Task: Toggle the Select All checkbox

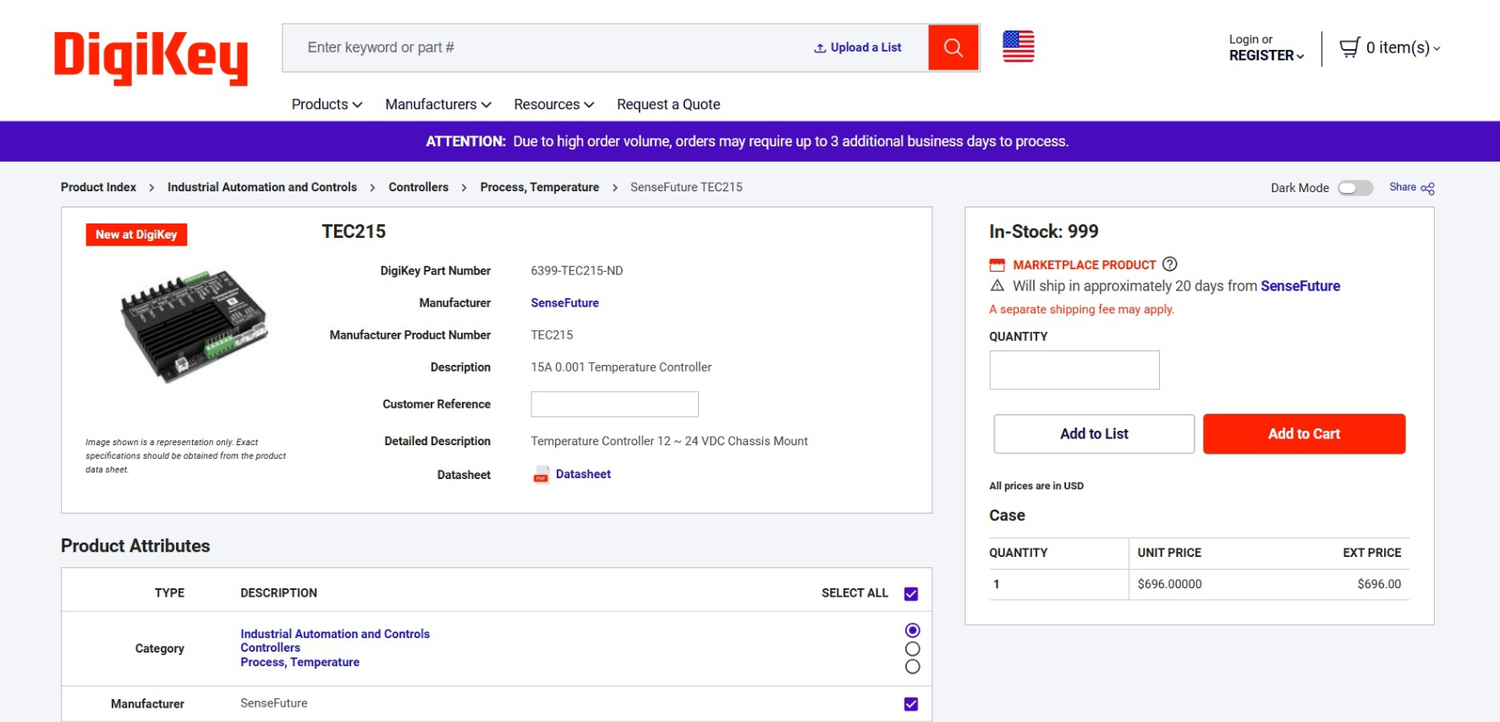Action: (911, 594)
